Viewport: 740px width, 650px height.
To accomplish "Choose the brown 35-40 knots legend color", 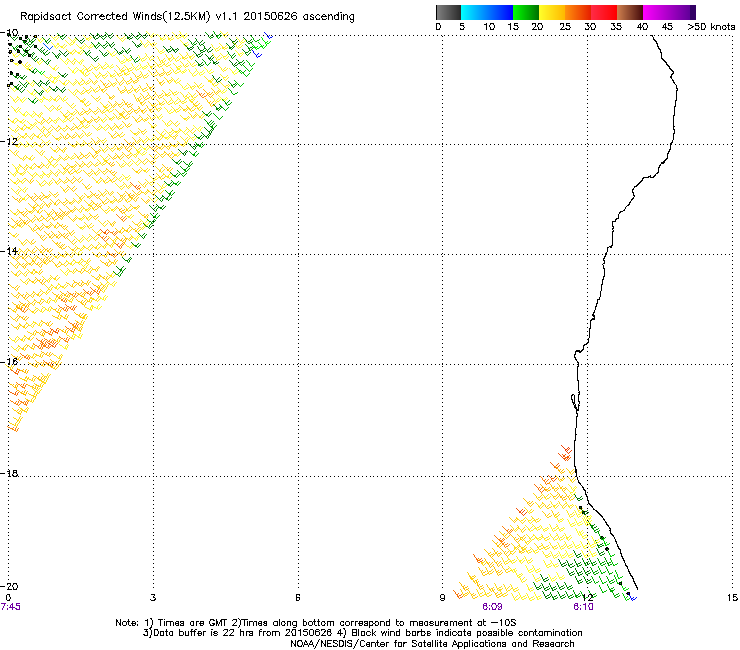I will coord(630,12).
